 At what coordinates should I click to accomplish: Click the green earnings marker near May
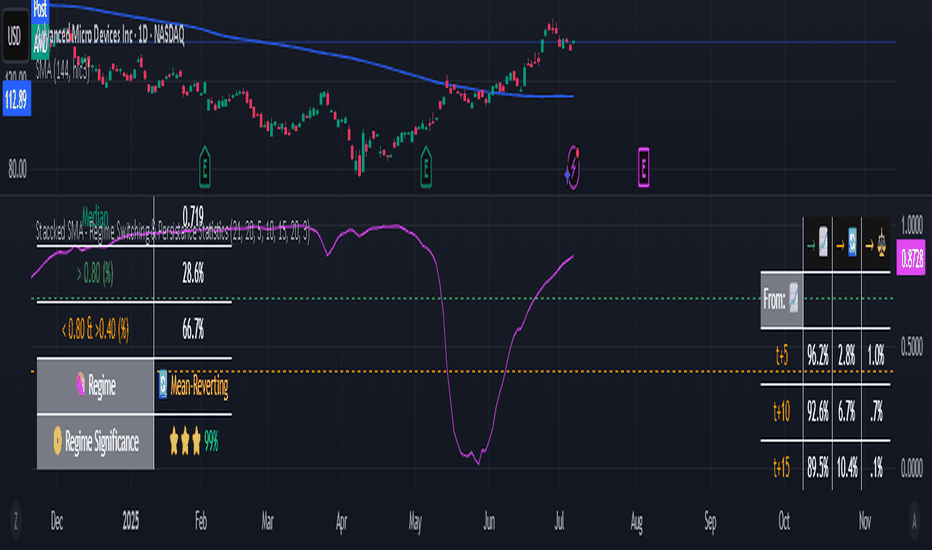[x=426, y=166]
